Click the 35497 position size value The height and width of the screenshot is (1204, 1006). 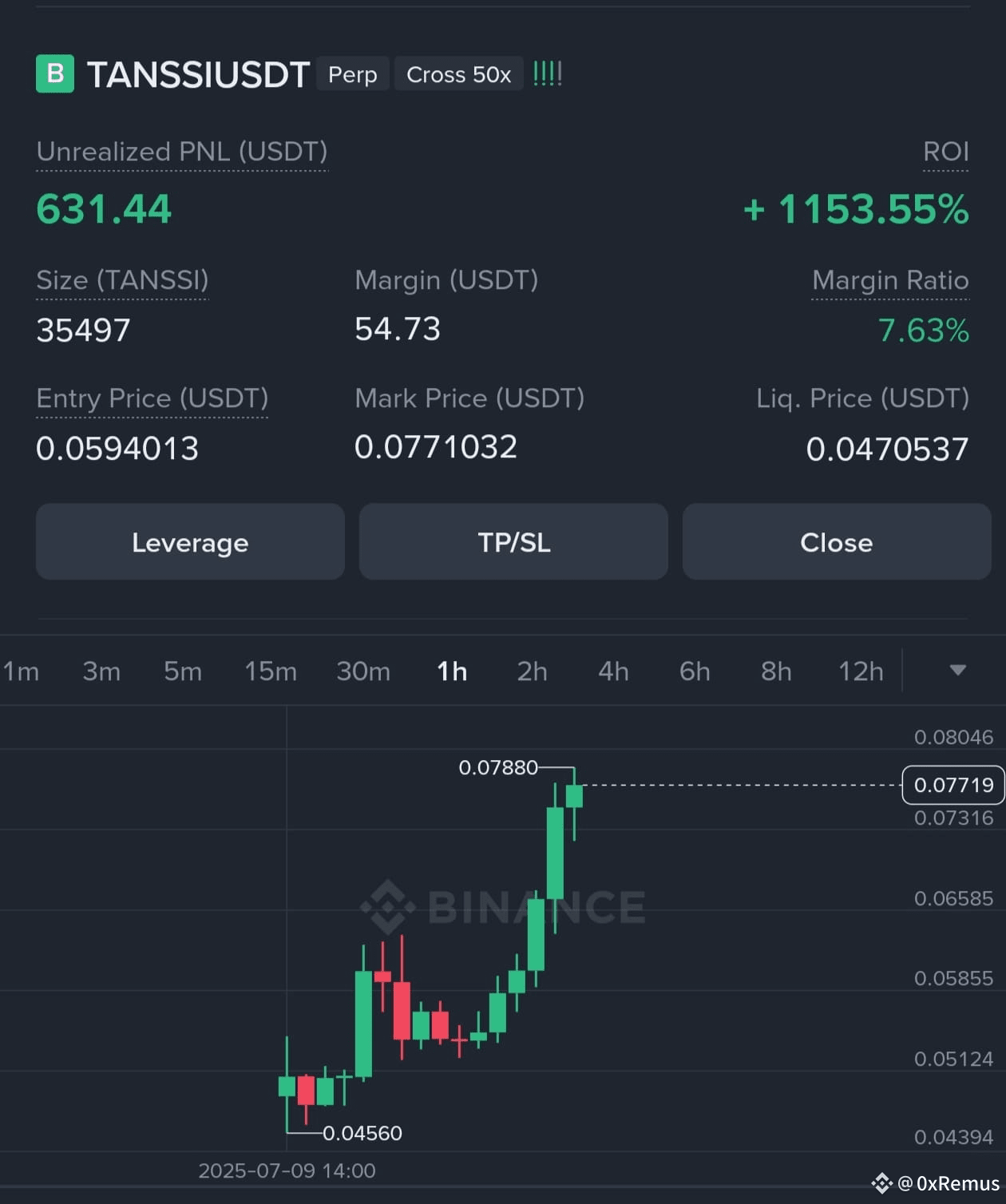(83, 330)
